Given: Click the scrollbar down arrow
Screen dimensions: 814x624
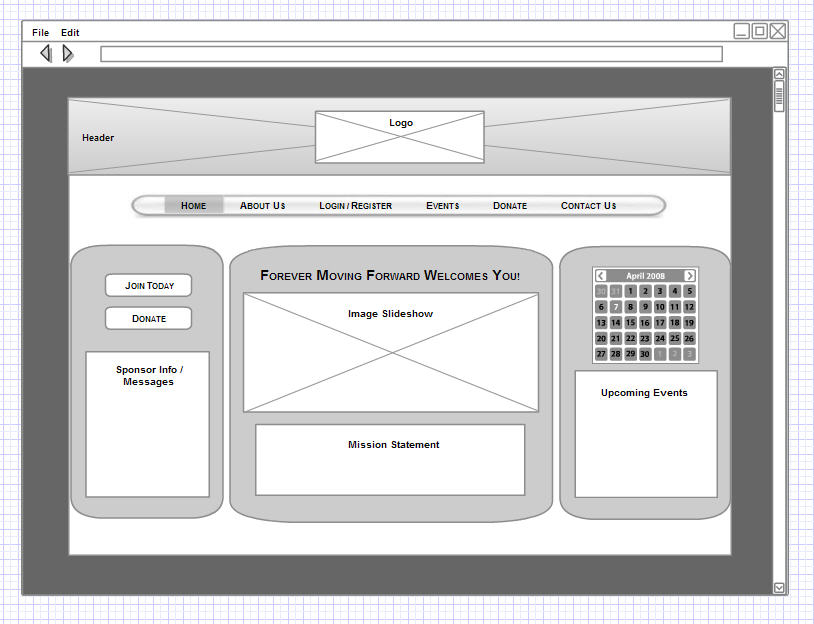Looking at the screenshot, I should coord(779,588).
